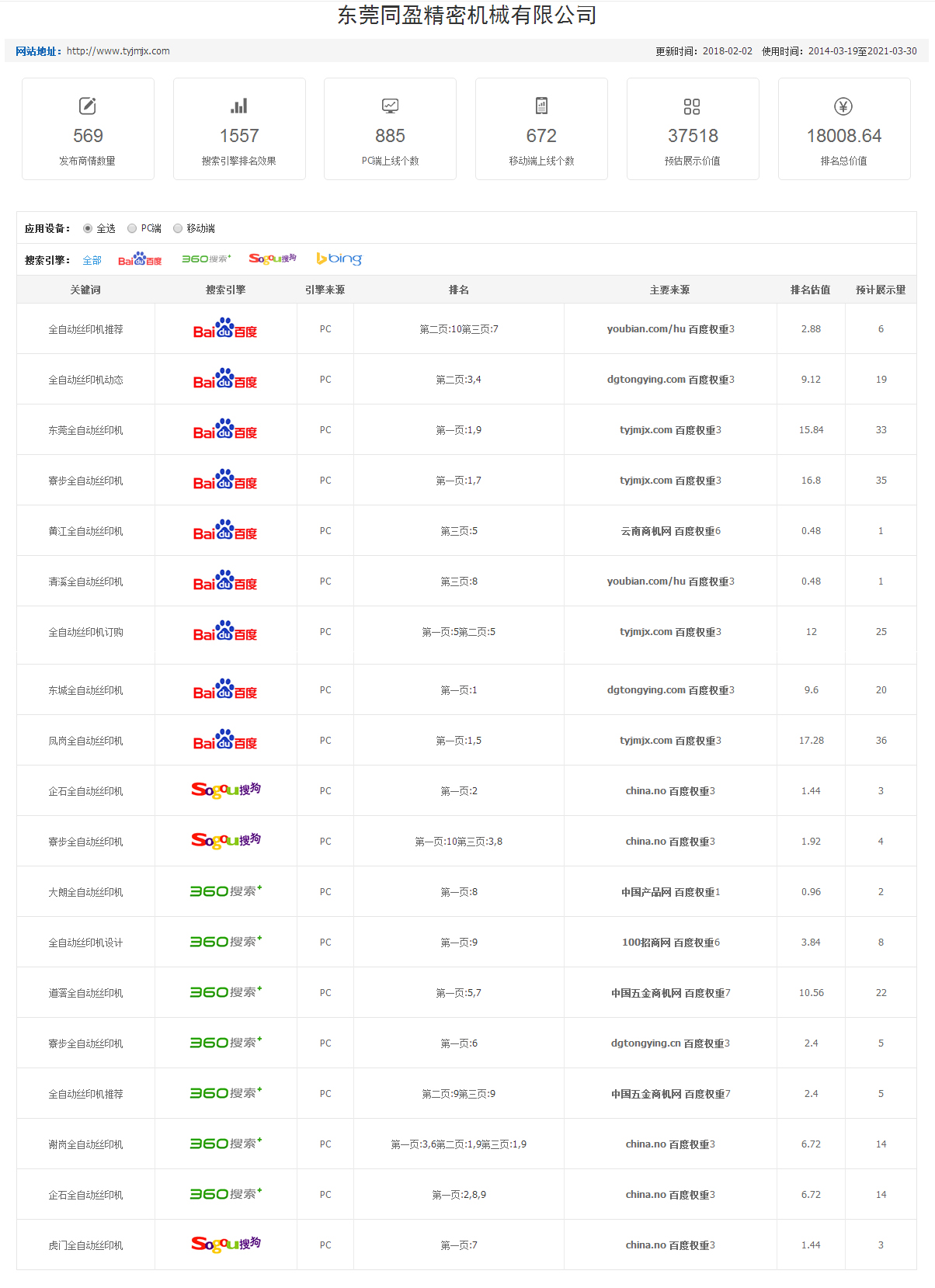The width and height of the screenshot is (935, 1288).
Task: Click the 引擎来源 column header
Action: coord(325,290)
